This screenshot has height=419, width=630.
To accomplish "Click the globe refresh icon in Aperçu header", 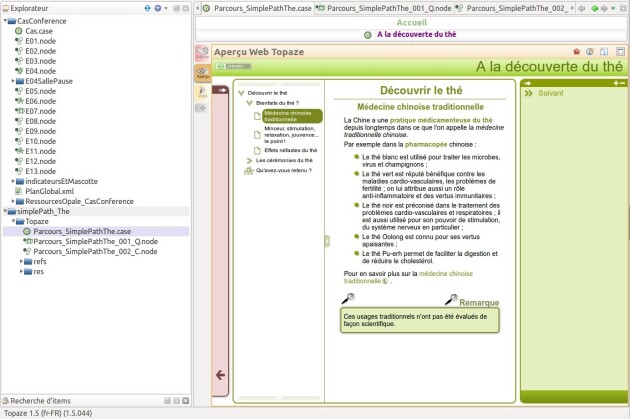I will 590,51.
